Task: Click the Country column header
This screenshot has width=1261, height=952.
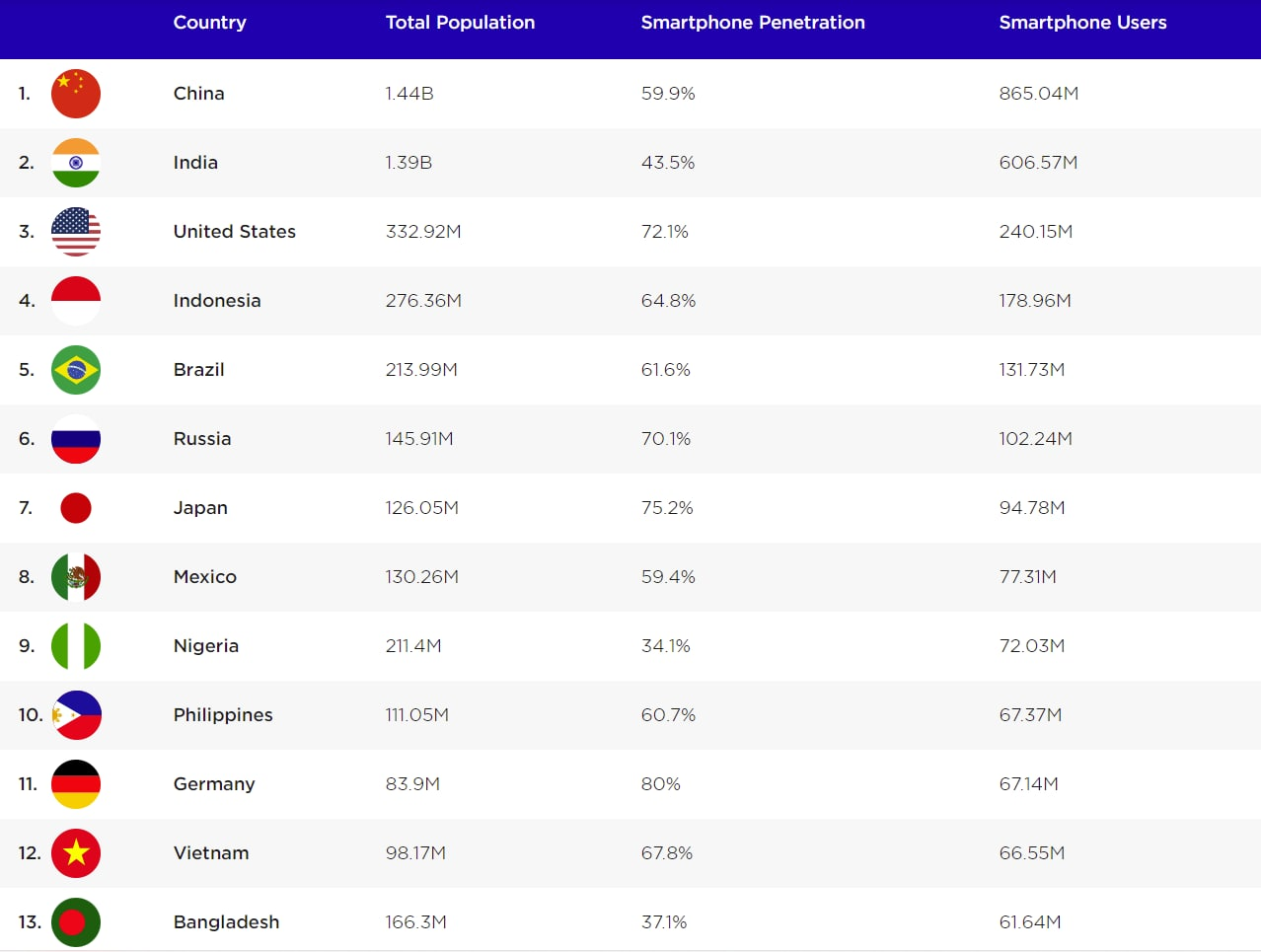Action: [209, 23]
